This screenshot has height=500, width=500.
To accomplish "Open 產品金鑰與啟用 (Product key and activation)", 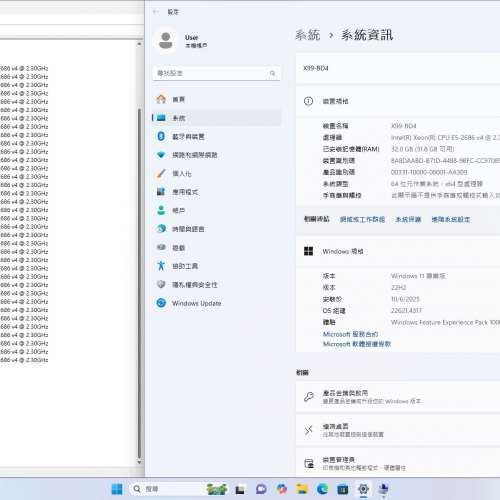I will click(x=398, y=397).
